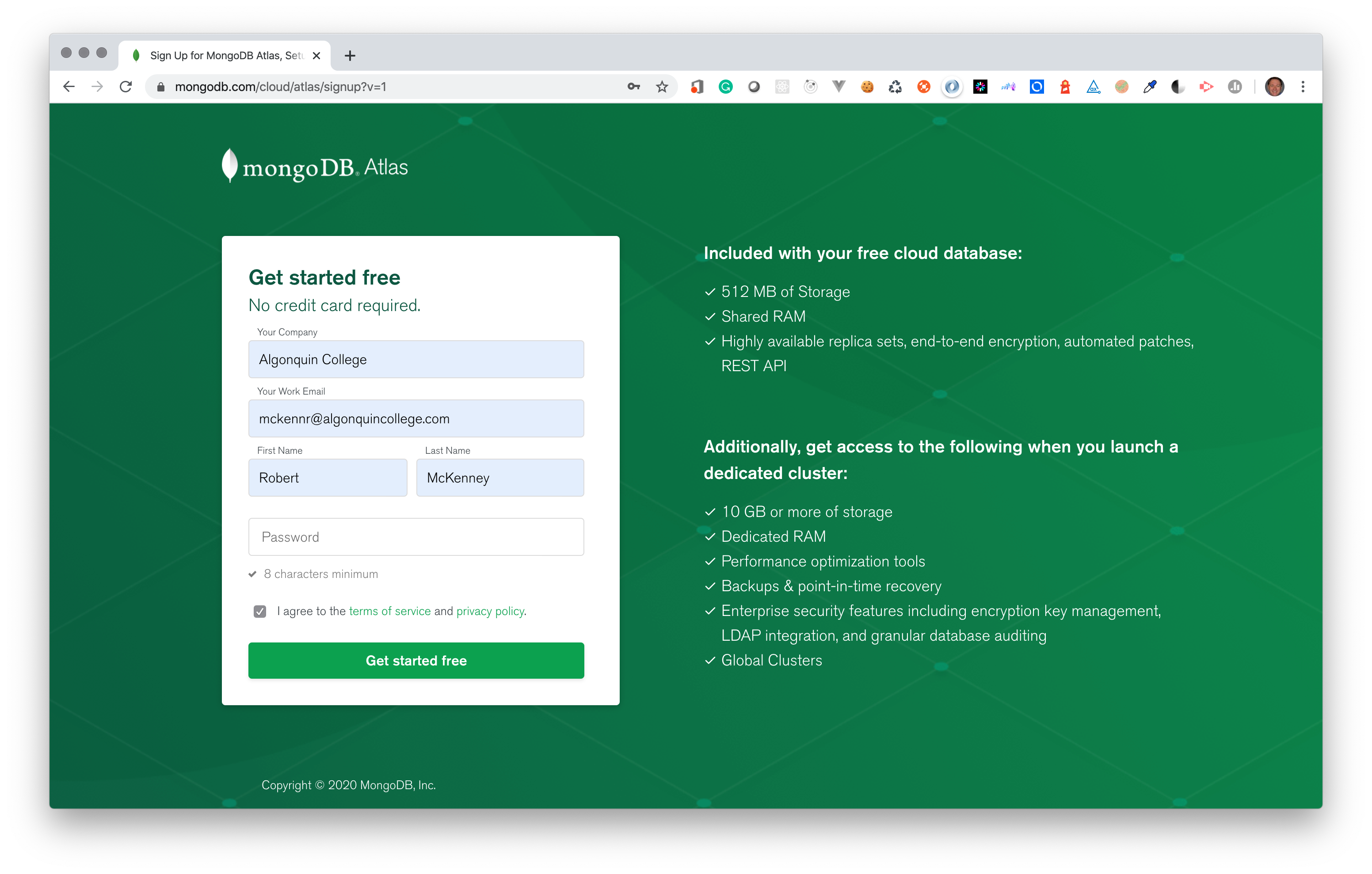Image resolution: width=1372 pixels, height=874 pixels.
Task: Toggle the dark mode half-circle extension
Action: click(x=1178, y=87)
